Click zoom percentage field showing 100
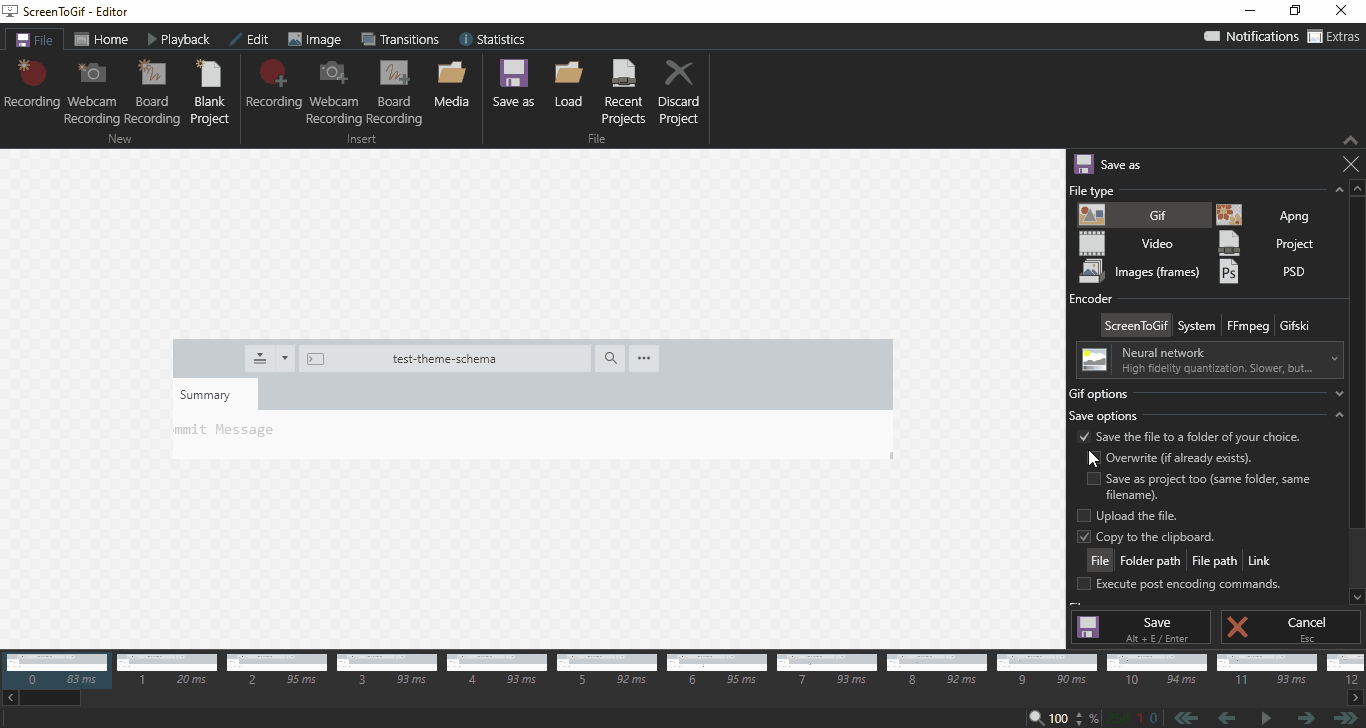 [x=1058, y=718]
